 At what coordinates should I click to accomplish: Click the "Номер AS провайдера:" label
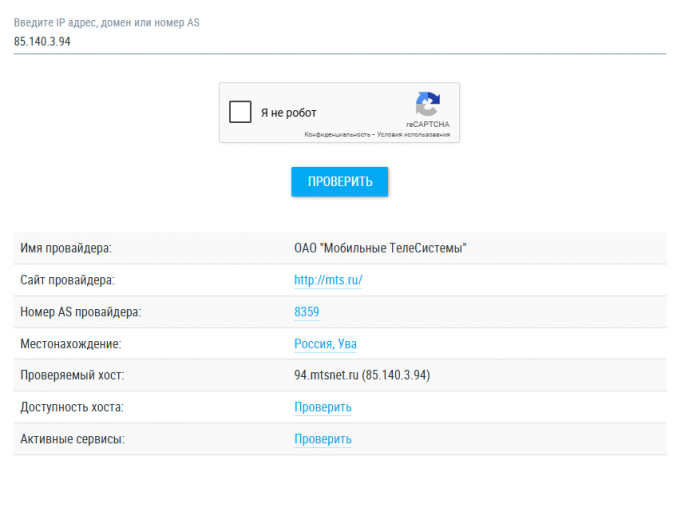[81, 312]
